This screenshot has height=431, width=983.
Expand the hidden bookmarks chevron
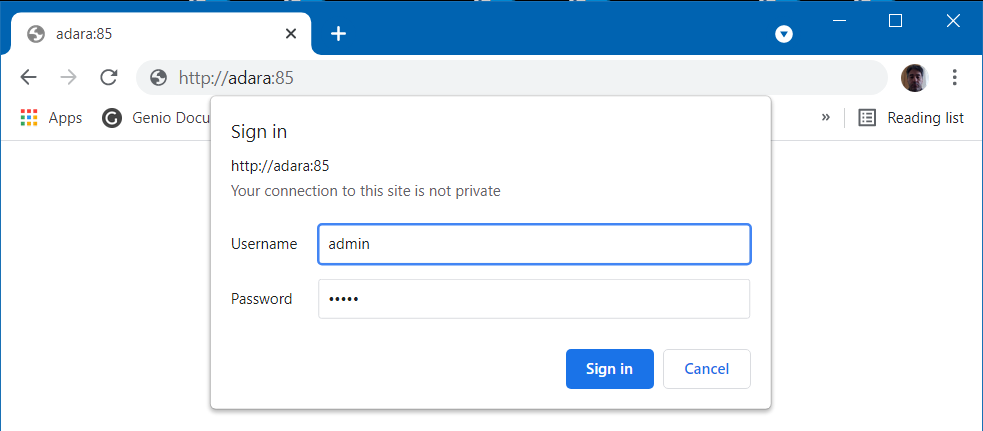click(826, 117)
